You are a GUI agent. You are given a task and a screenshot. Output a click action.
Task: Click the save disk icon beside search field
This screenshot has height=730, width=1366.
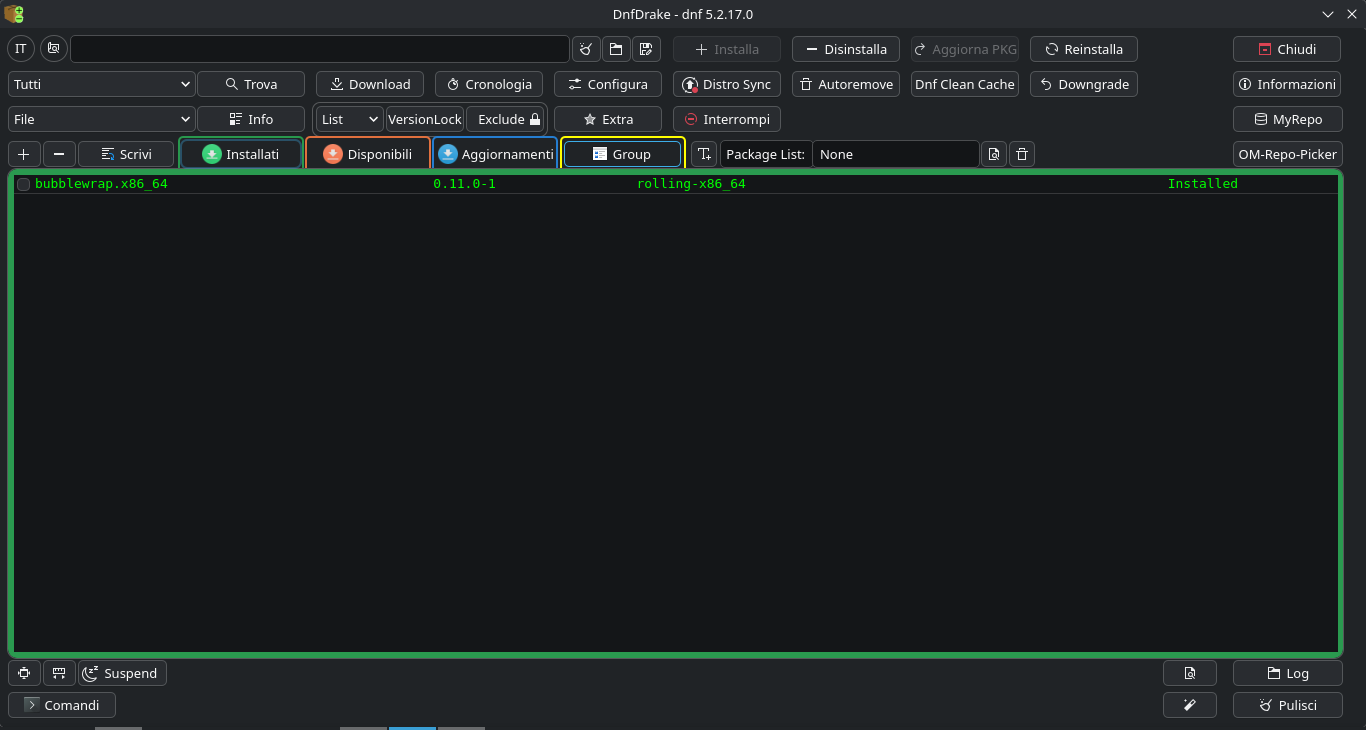(x=644, y=49)
